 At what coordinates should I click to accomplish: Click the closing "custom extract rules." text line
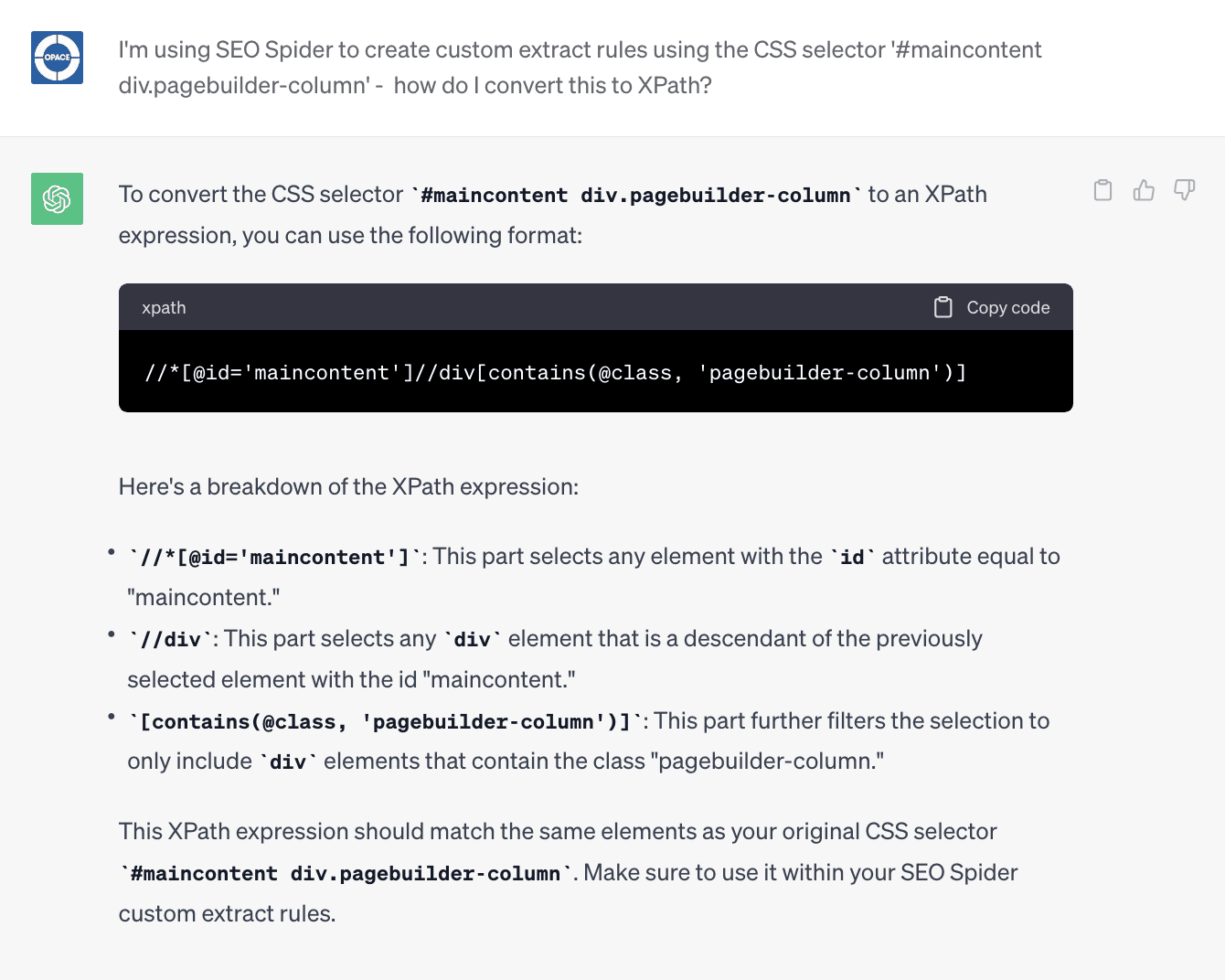[x=227, y=913]
